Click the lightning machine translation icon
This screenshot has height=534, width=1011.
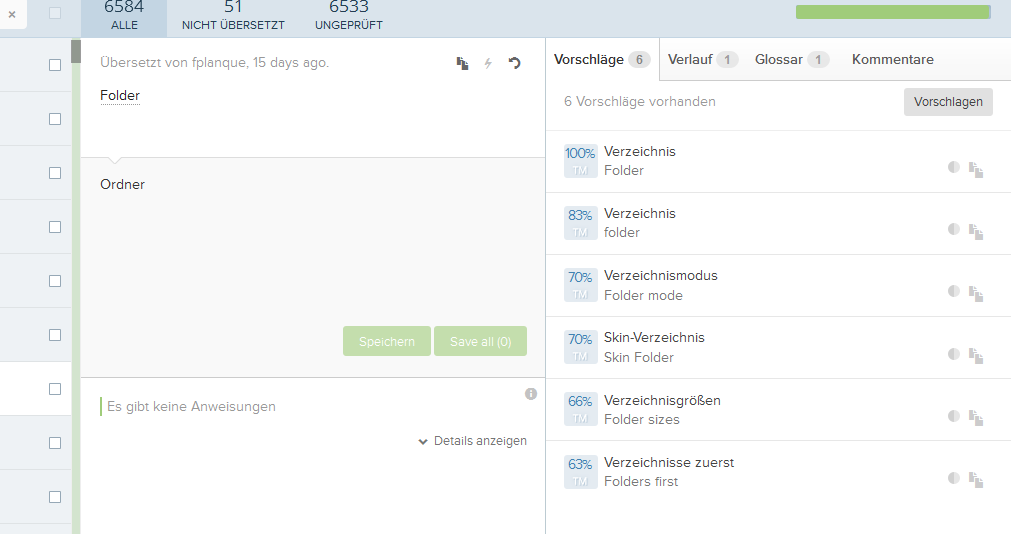click(488, 63)
